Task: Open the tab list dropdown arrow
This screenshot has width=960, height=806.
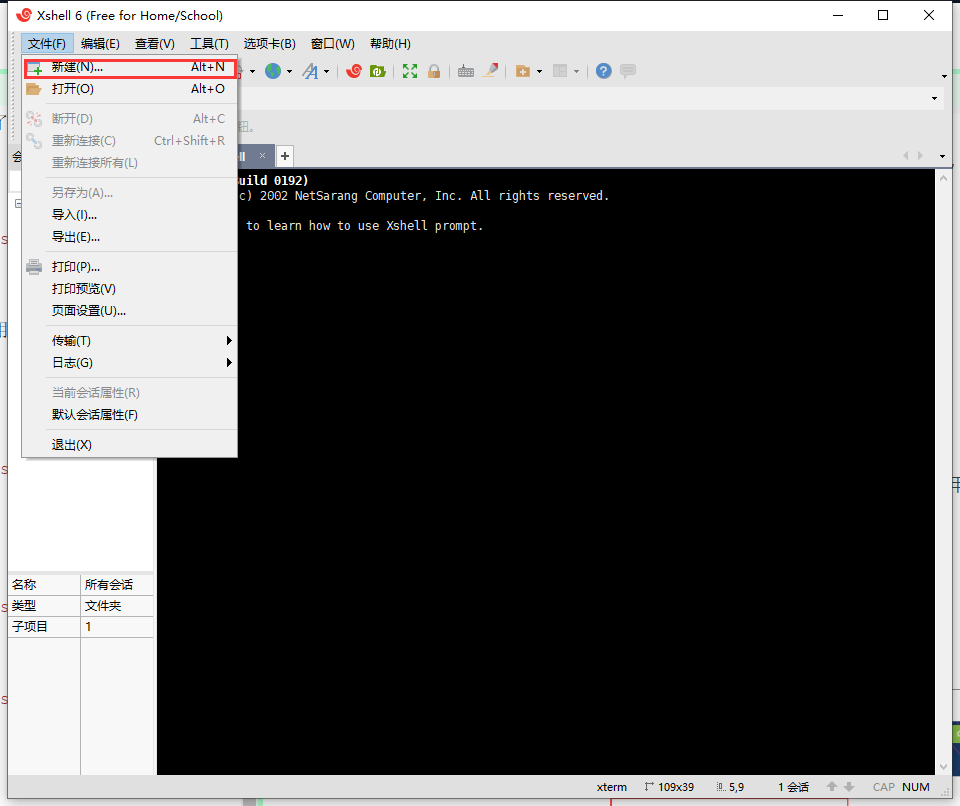Action: 942,156
